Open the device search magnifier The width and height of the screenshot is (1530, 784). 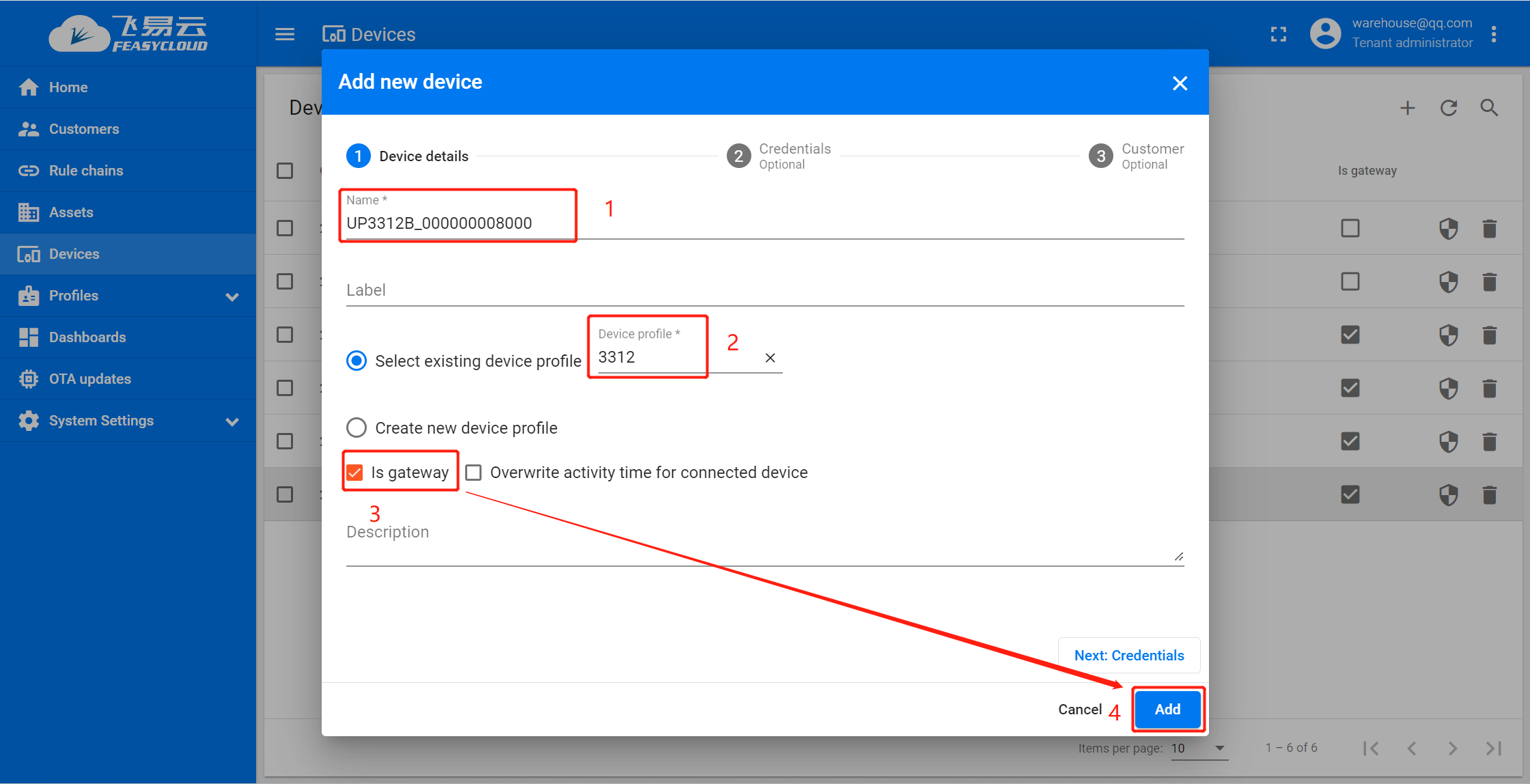1489,108
